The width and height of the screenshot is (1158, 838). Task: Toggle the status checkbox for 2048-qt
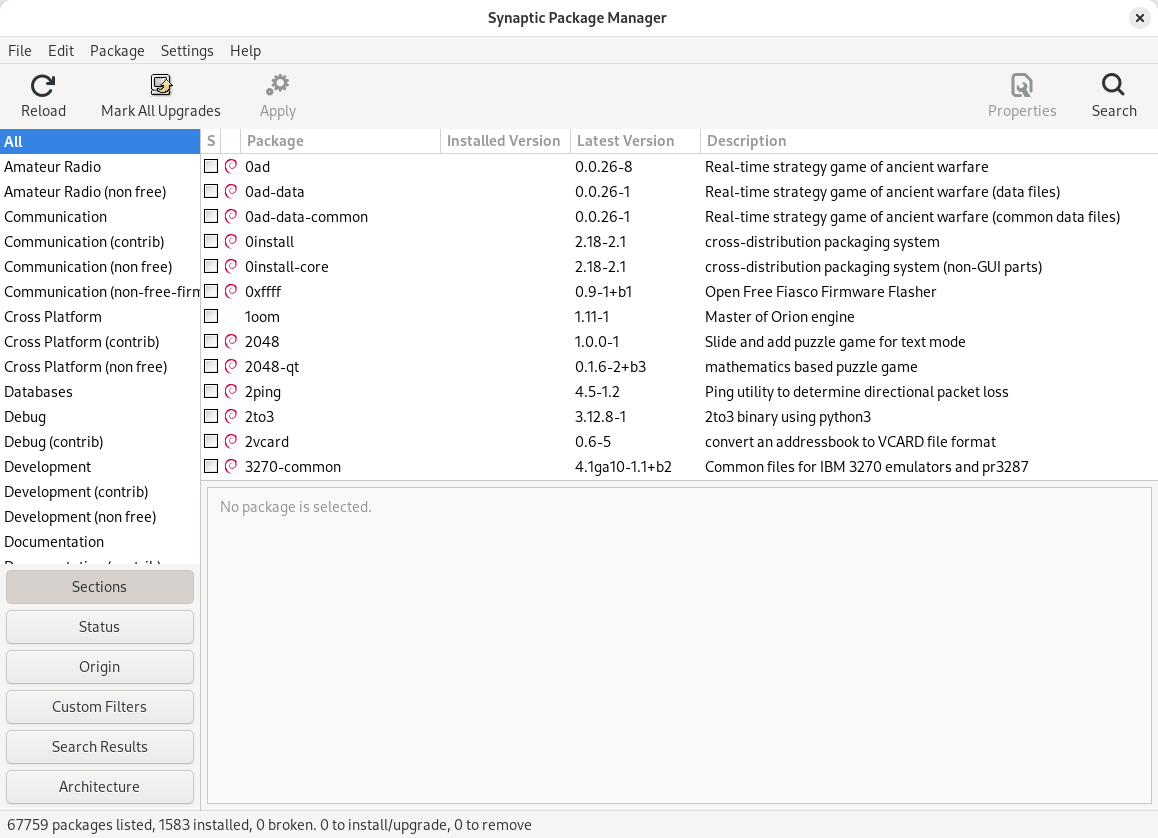coord(211,366)
